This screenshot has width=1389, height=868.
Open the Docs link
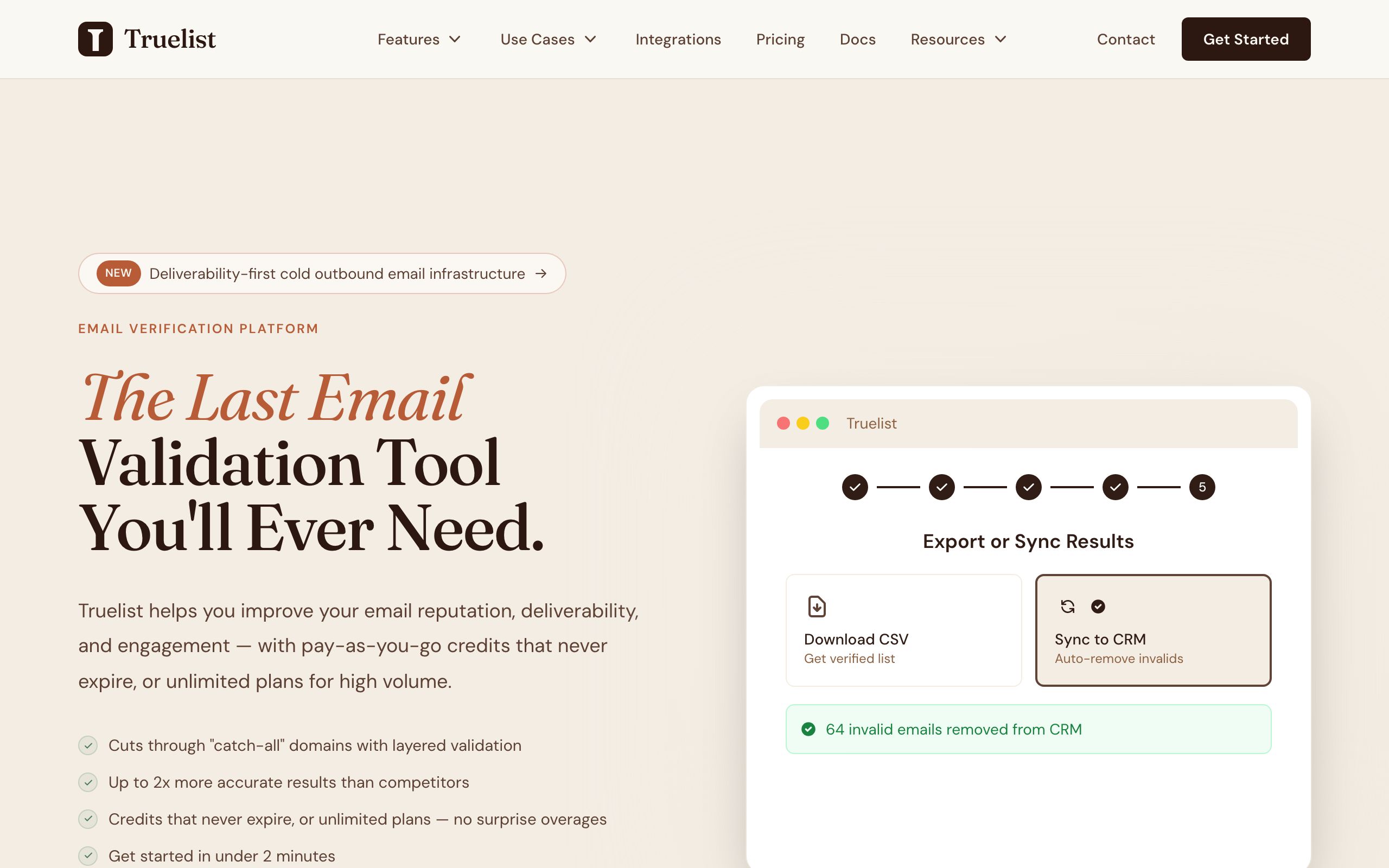coord(857,39)
